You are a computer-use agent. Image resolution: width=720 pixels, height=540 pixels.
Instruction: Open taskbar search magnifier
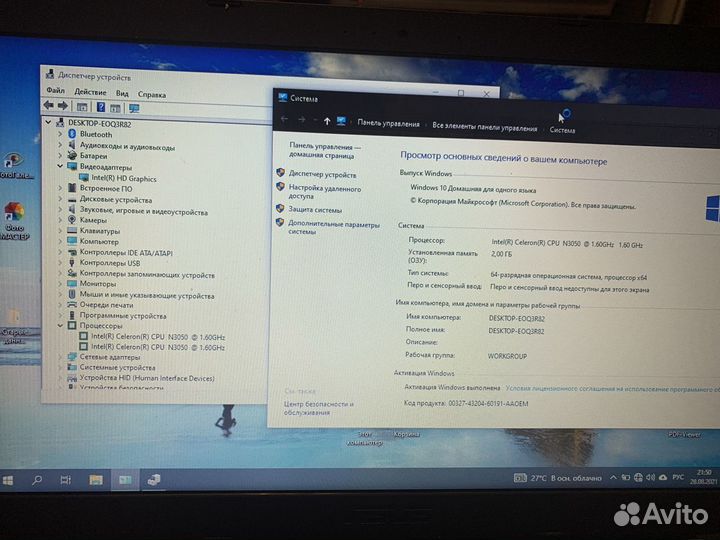tap(37, 480)
